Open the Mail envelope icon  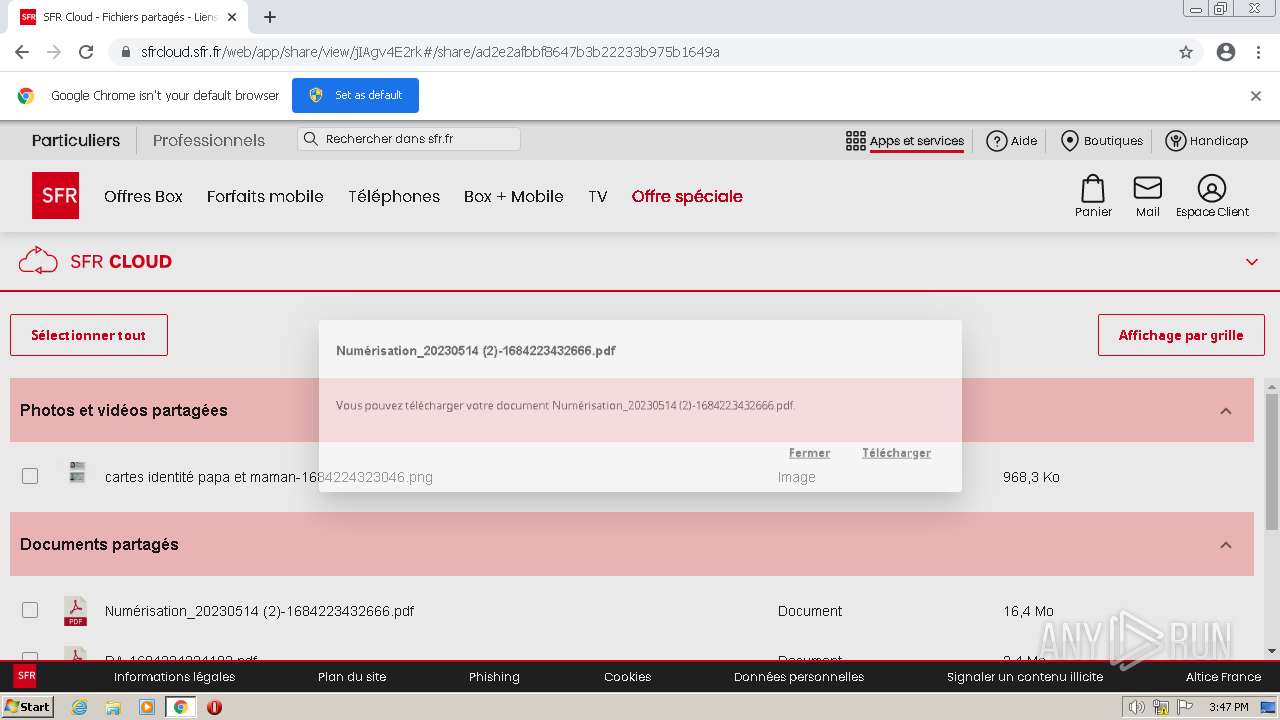click(x=1148, y=196)
